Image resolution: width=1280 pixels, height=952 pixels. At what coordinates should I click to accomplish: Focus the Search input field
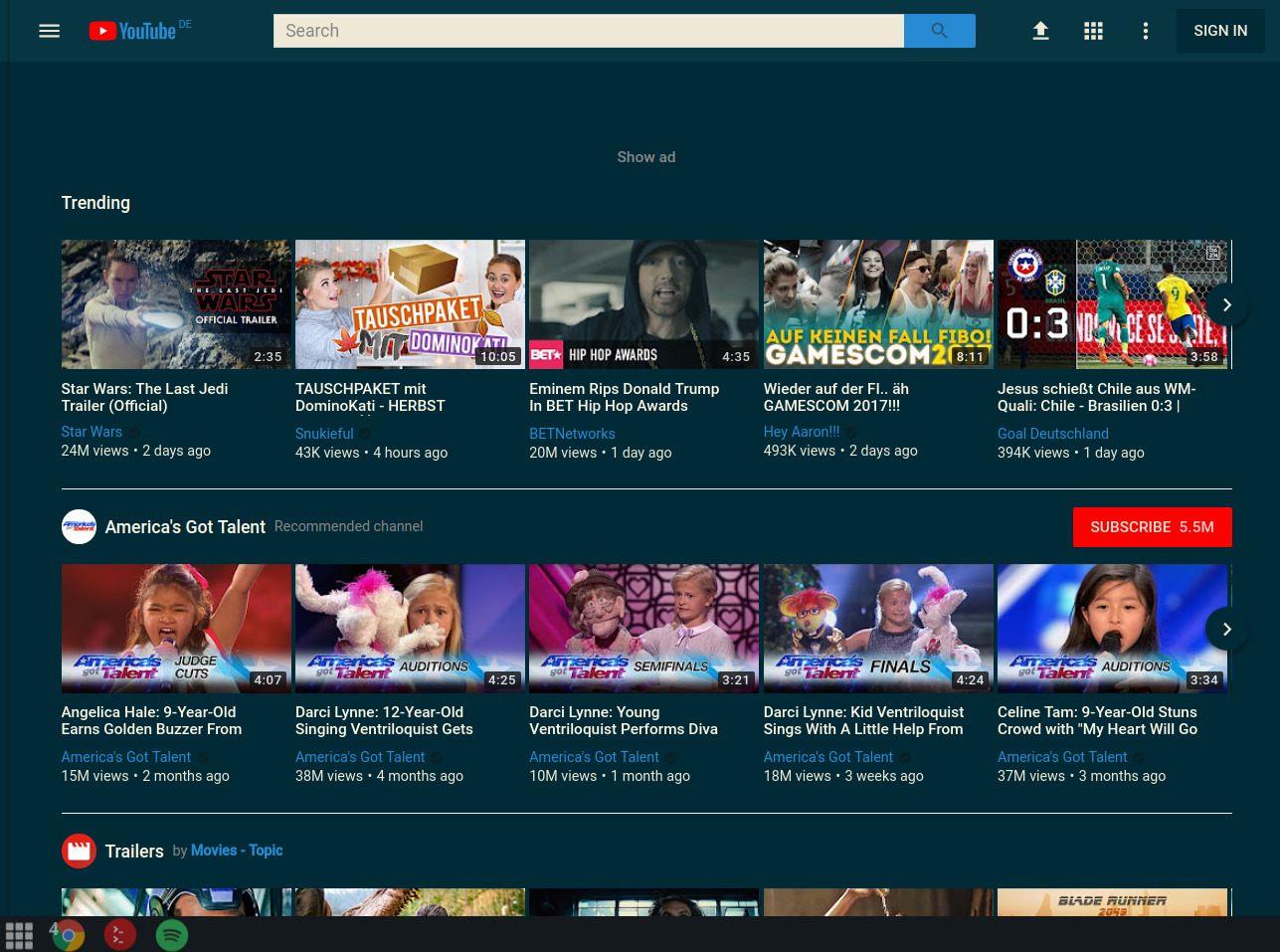(589, 31)
